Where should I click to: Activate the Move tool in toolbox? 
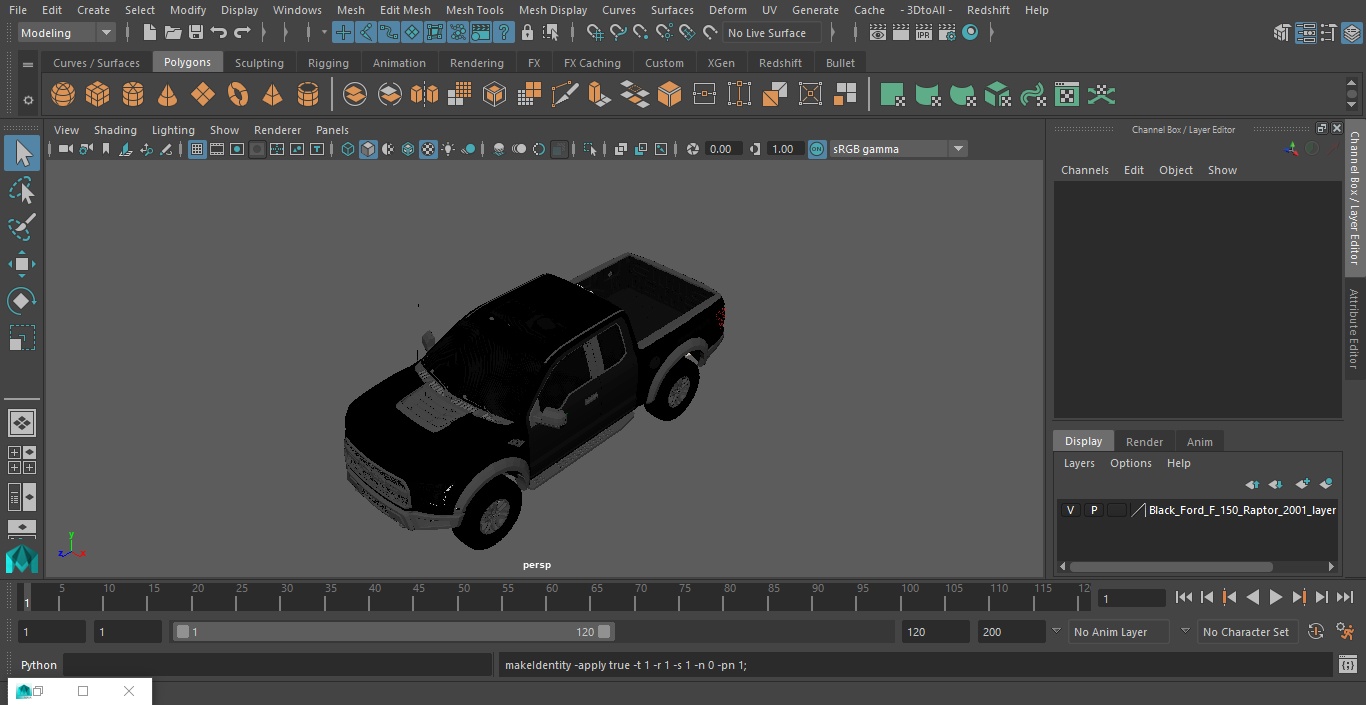pyautogui.click(x=22, y=264)
